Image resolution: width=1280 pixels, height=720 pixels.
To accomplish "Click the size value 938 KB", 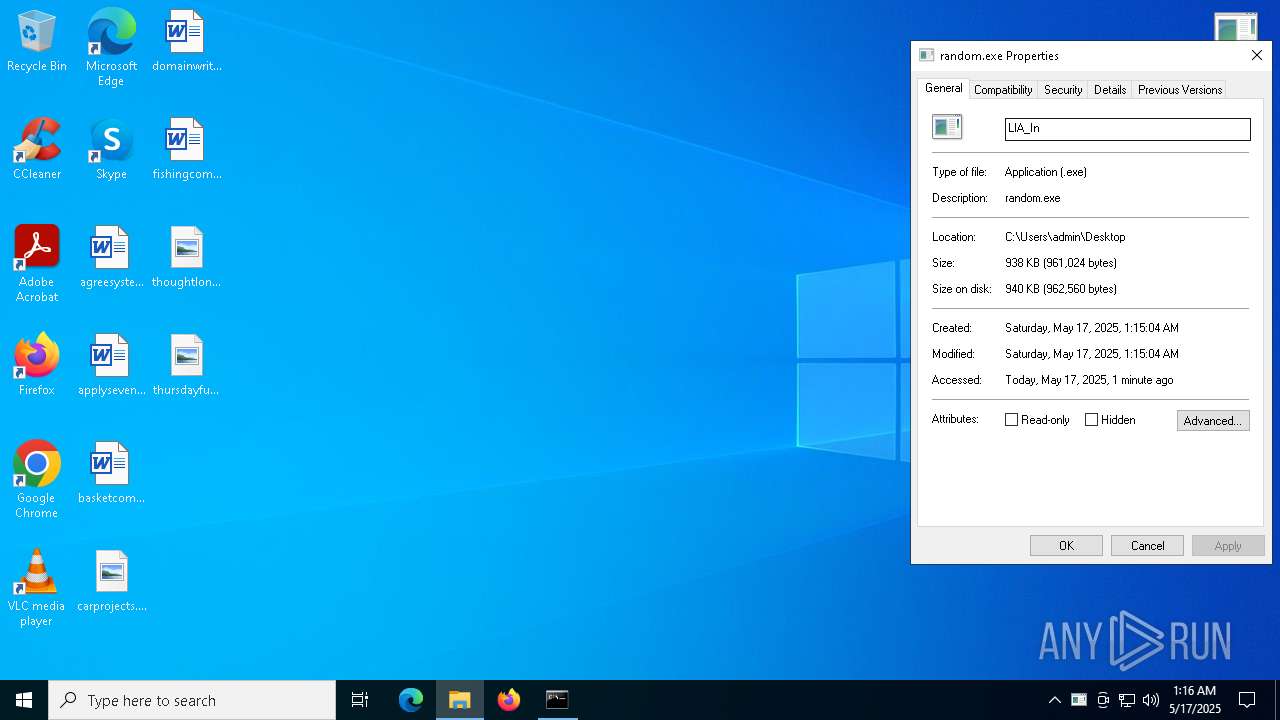I will pos(1061,263).
